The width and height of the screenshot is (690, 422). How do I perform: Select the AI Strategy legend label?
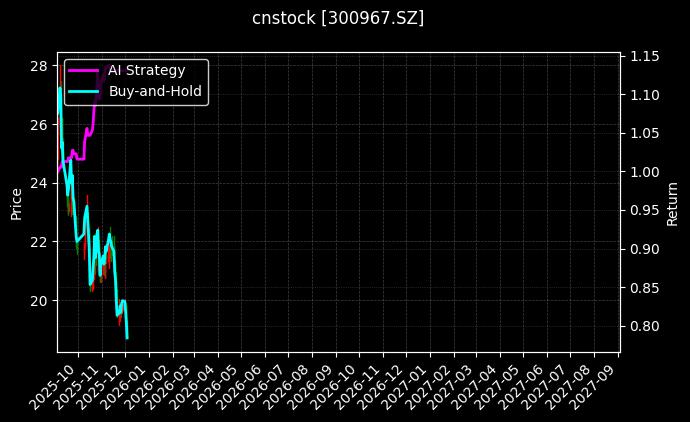(146, 70)
